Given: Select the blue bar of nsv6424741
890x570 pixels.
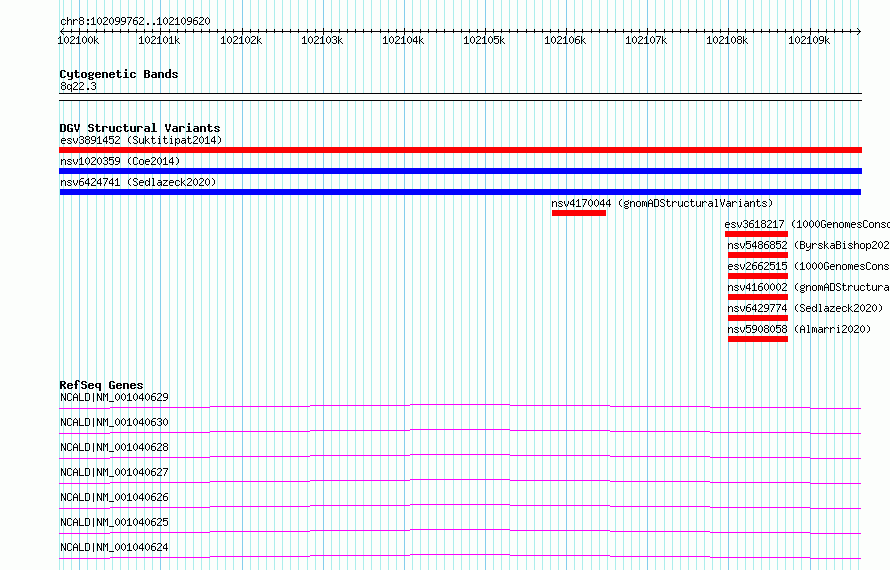Looking at the screenshot, I should tap(460, 192).
